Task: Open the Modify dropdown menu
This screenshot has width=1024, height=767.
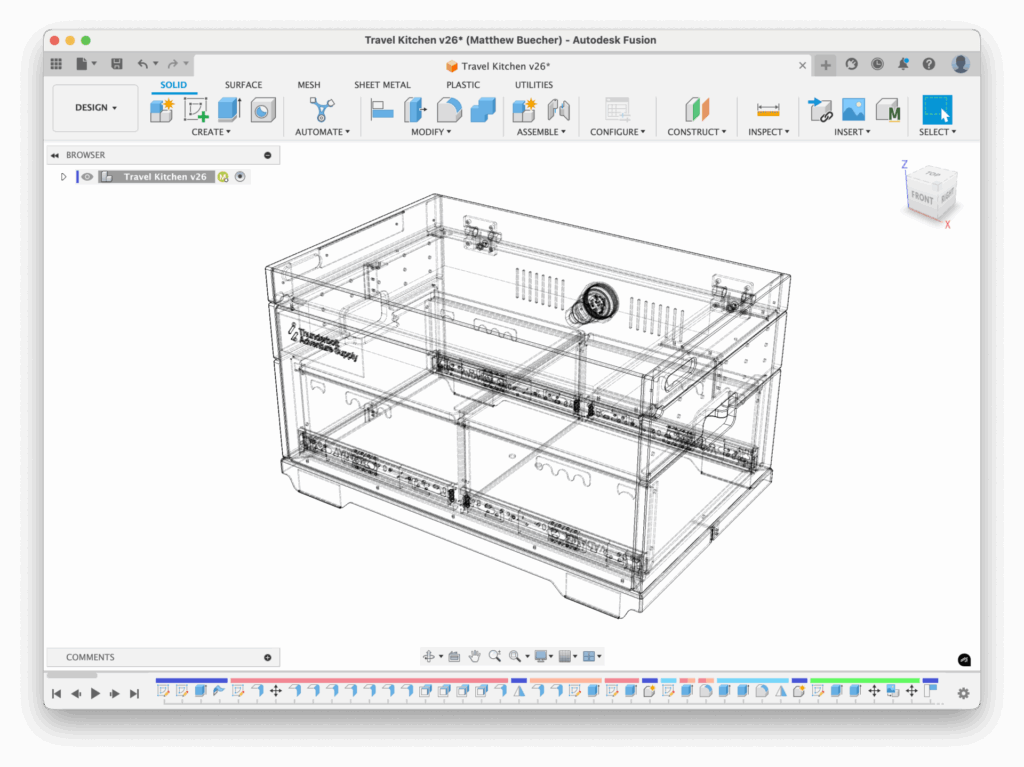Action: pyautogui.click(x=431, y=132)
